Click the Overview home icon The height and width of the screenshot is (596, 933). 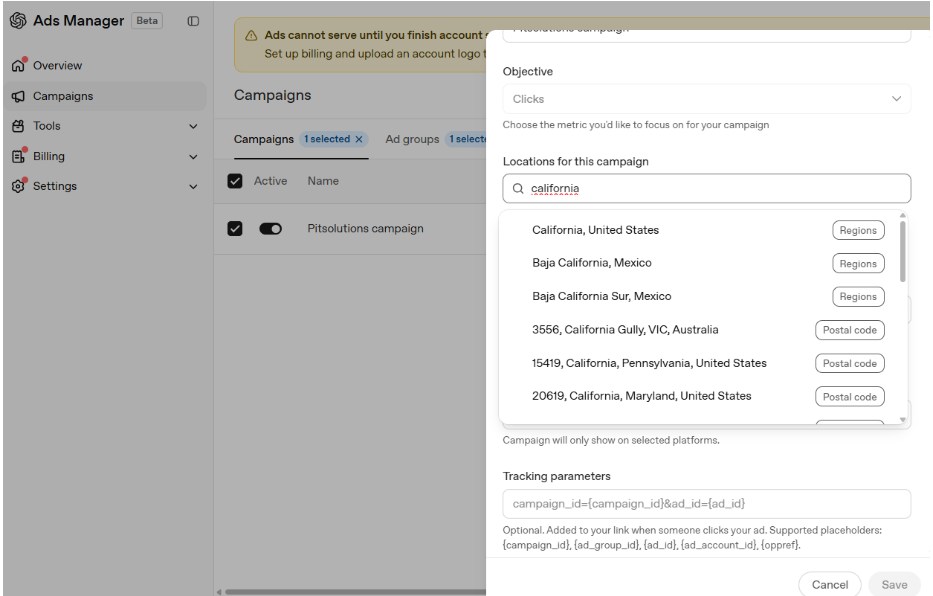tap(18, 65)
